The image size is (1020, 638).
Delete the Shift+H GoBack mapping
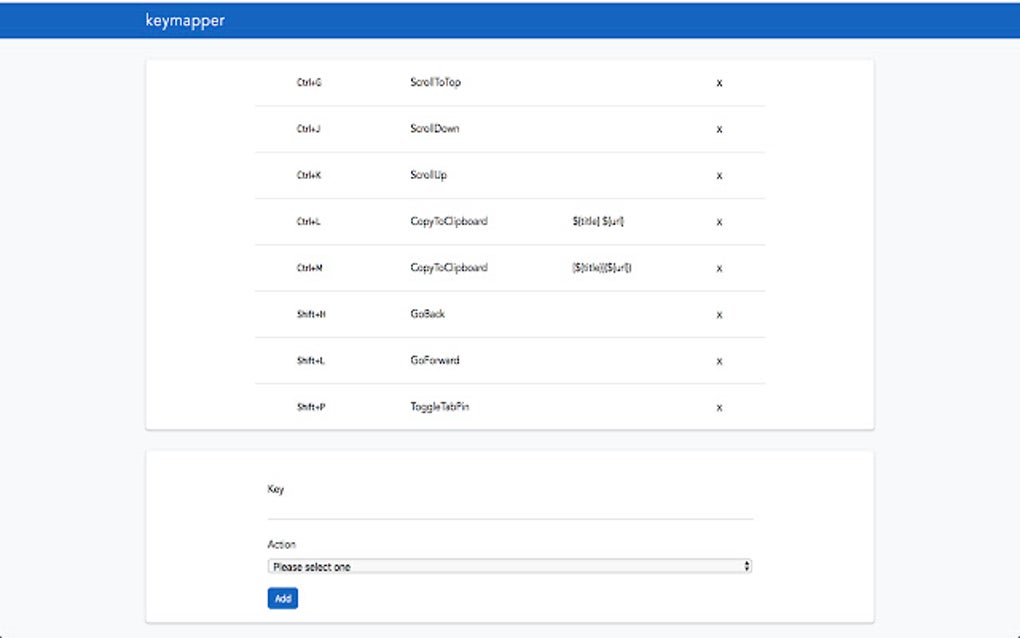coord(718,314)
